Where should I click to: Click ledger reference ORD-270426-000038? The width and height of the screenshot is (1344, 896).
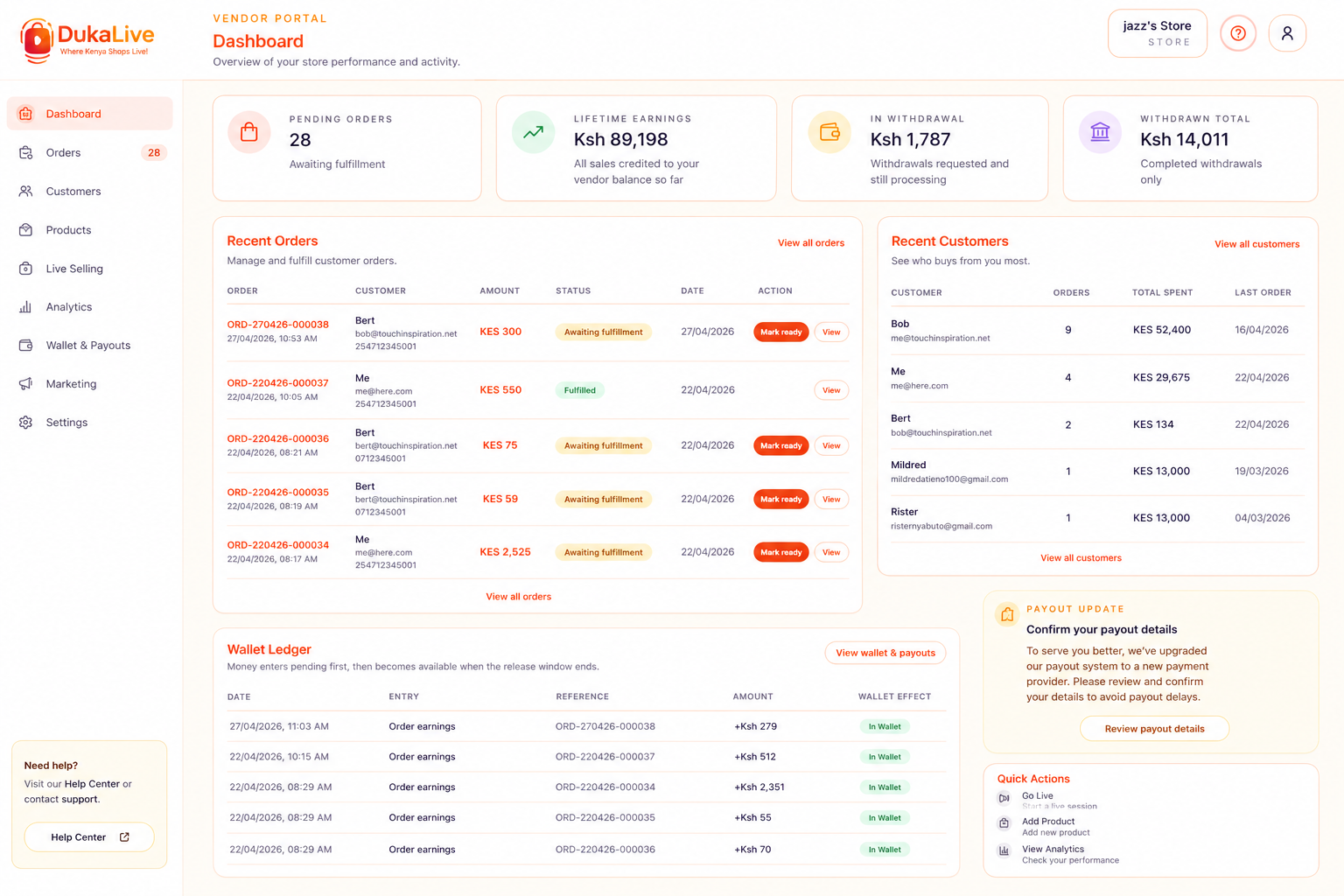[605, 726]
